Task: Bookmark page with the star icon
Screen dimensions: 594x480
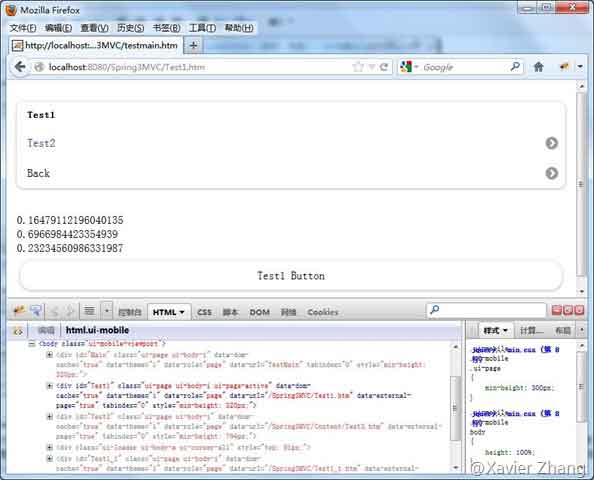Action: tap(357, 67)
